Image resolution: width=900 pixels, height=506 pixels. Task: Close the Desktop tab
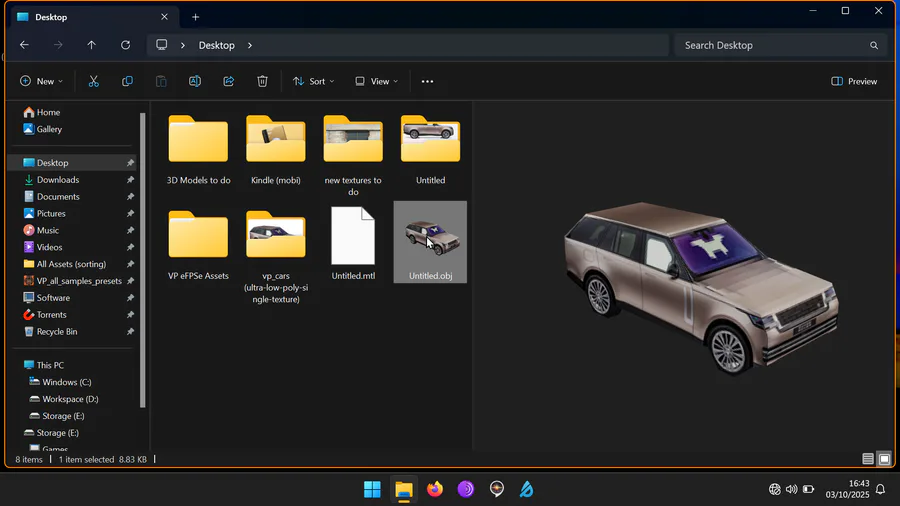(x=164, y=17)
